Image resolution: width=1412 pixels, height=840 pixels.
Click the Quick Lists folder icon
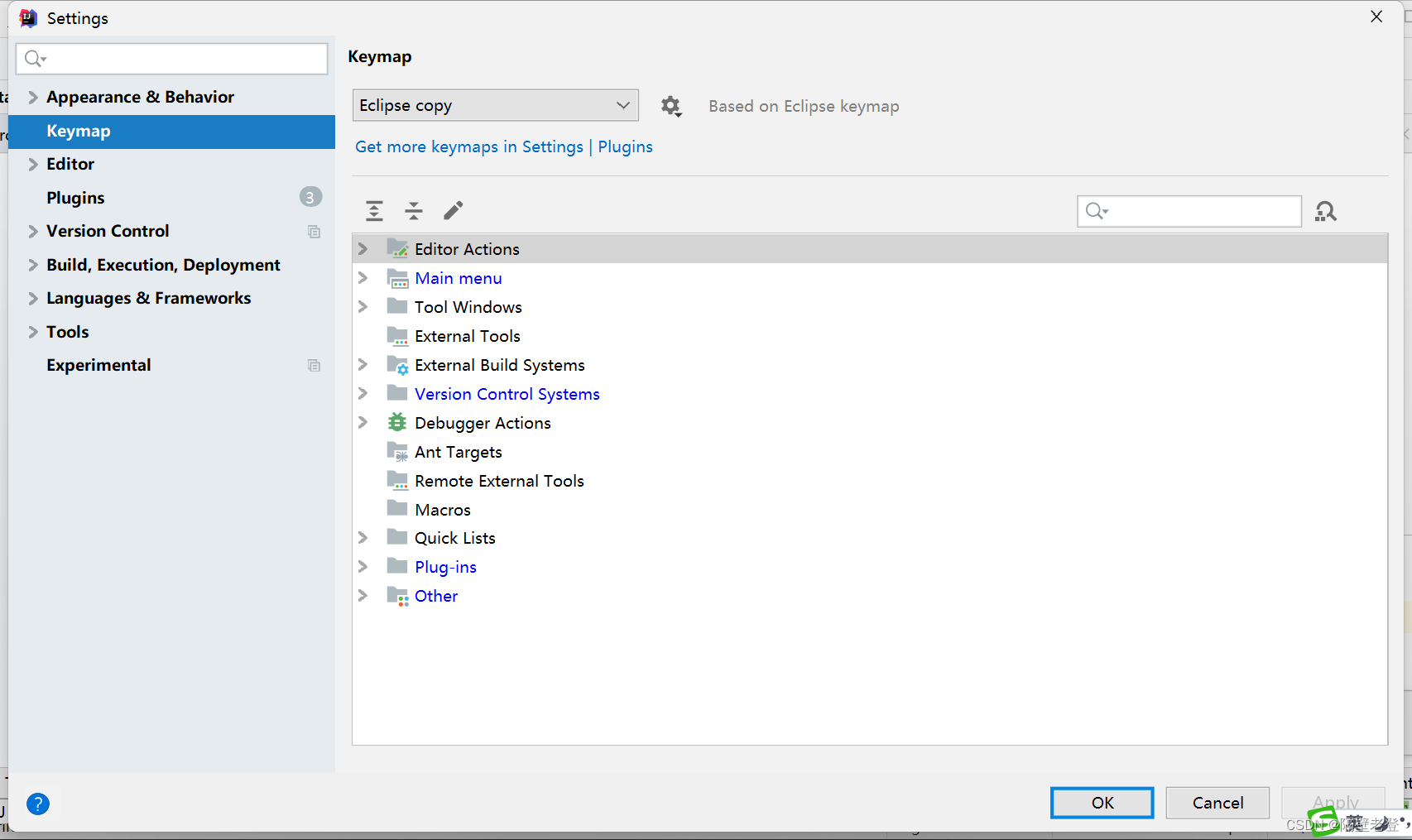[x=398, y=537]
